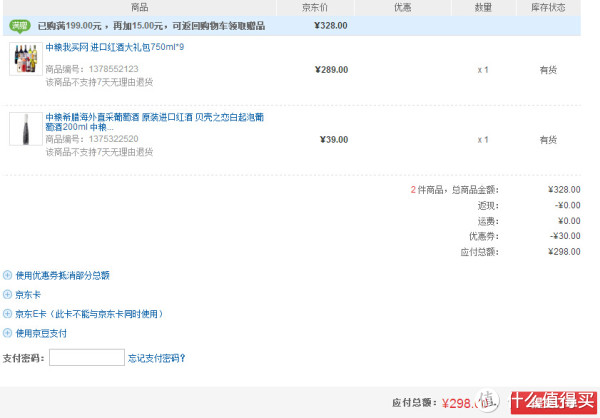Select the -¥30.00 coupon discount value
Viewport: 600px width, 418px height.
click(x=565, y=236)
